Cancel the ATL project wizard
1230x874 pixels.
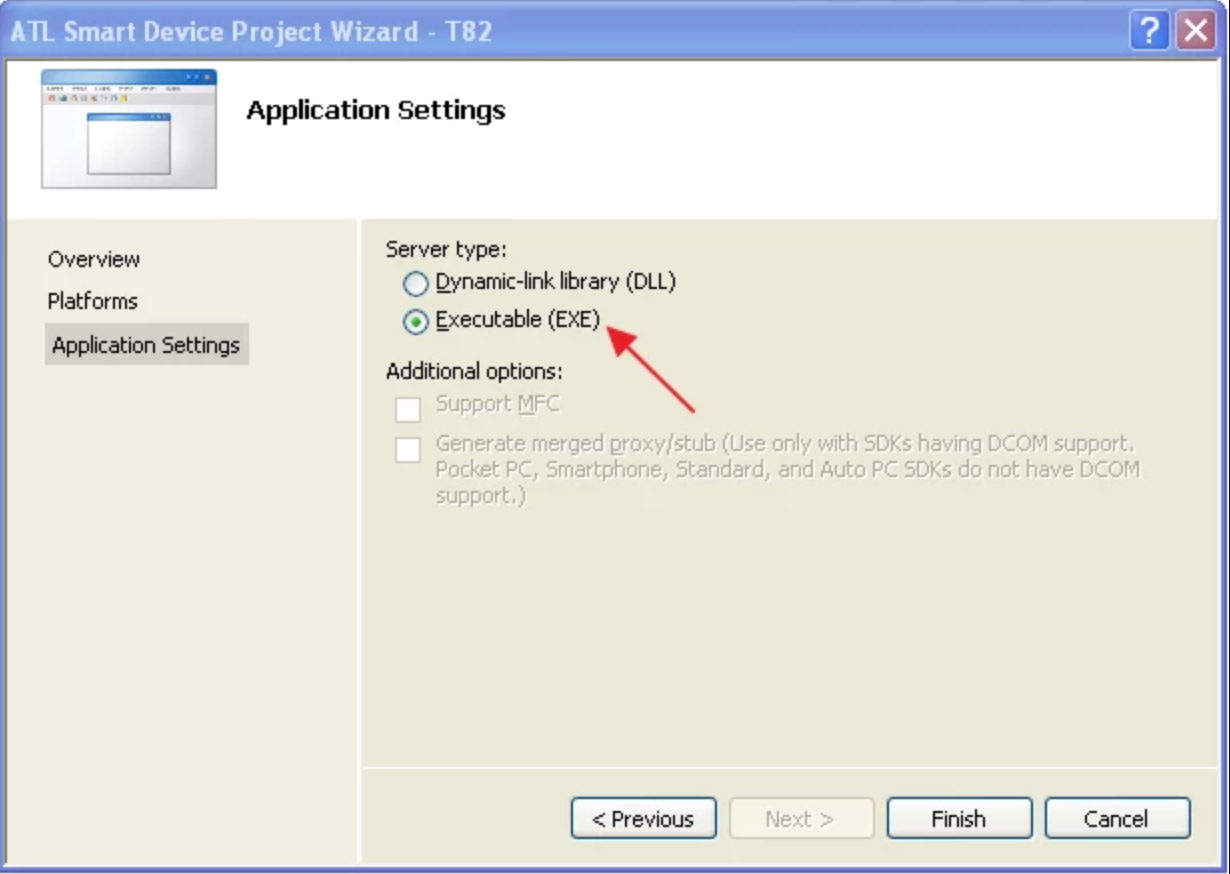click(1117, 819)
